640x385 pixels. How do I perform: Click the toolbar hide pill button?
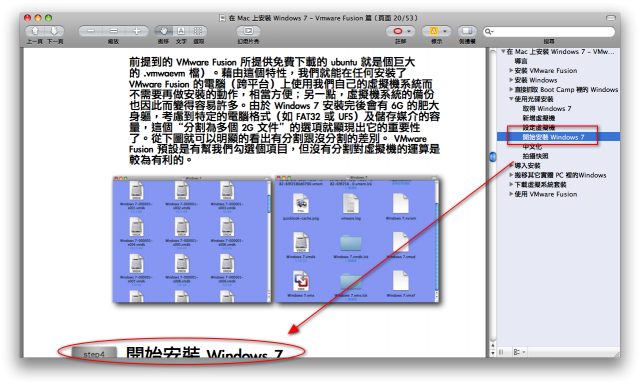click(x=611, y=18)
